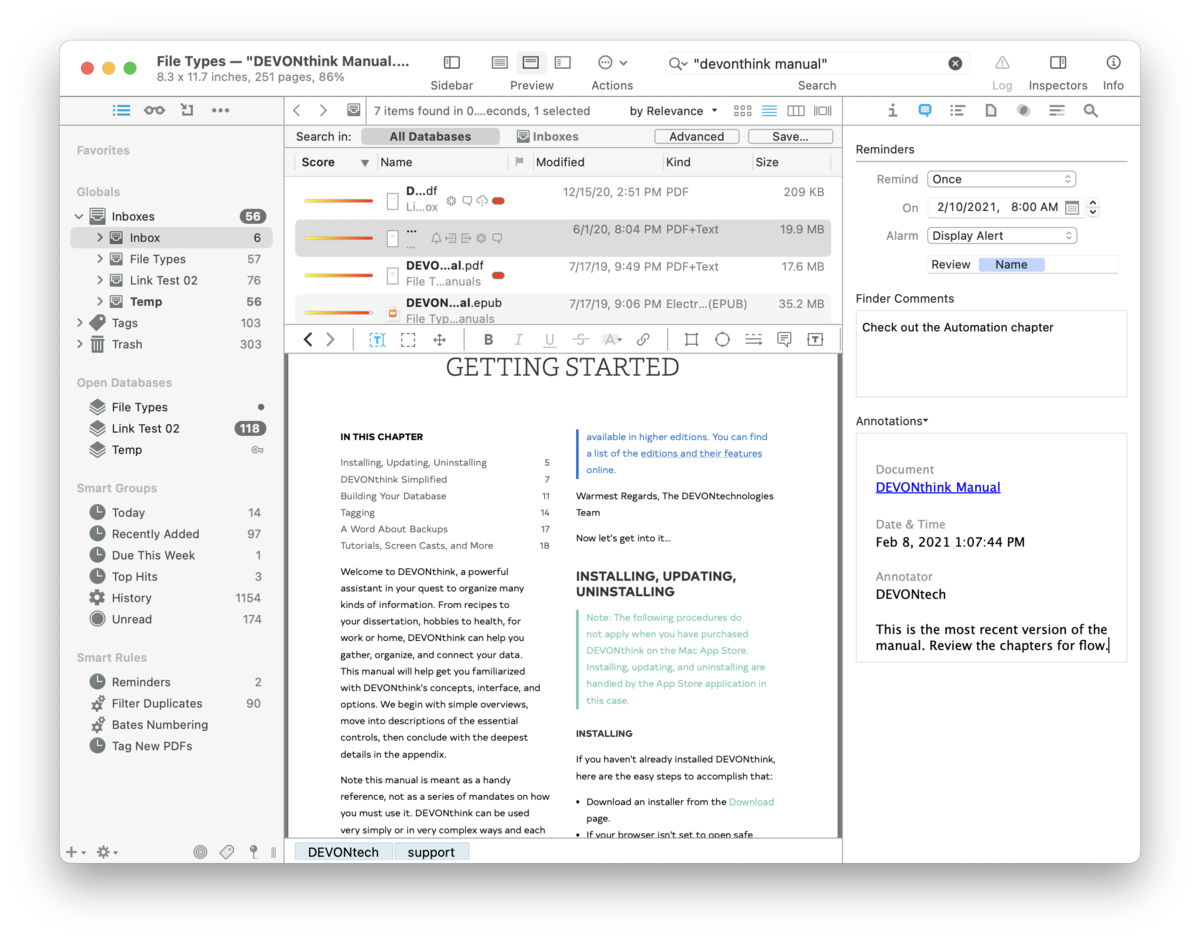Apply strikethrough in the PDF editing bar
1200x942 pixels.
click(x=580, y=340)
